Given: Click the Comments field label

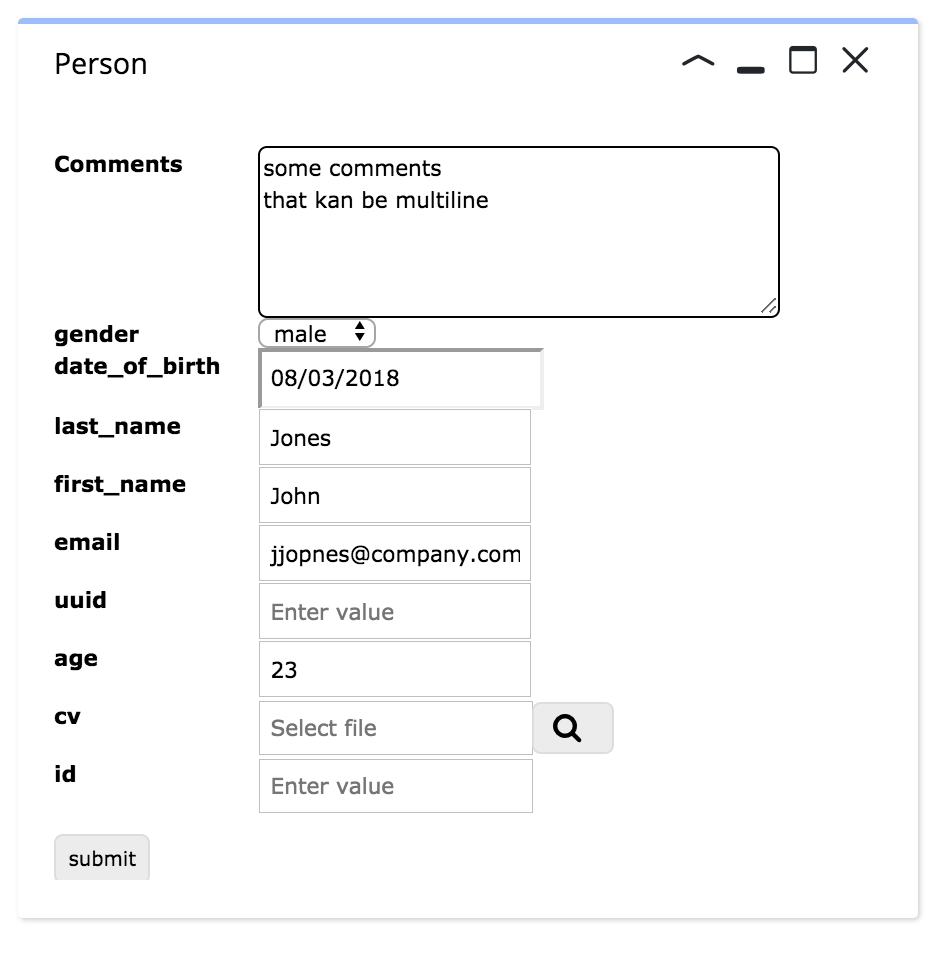Looking at the screenshot, I should click(118, 164).
